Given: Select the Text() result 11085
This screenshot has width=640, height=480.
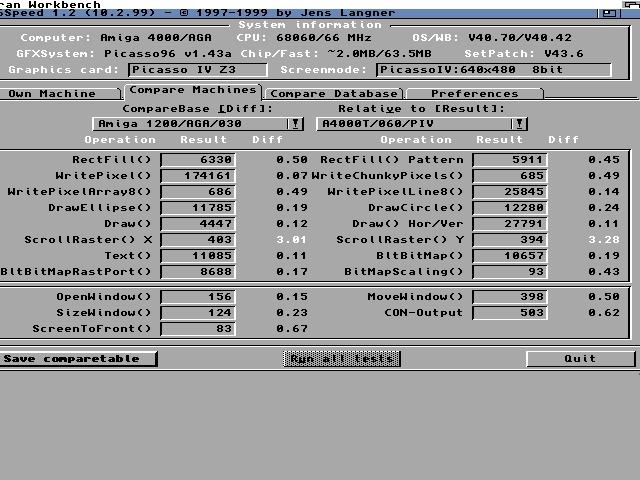Looking at the screenshot, I should (x=198, y=256).
